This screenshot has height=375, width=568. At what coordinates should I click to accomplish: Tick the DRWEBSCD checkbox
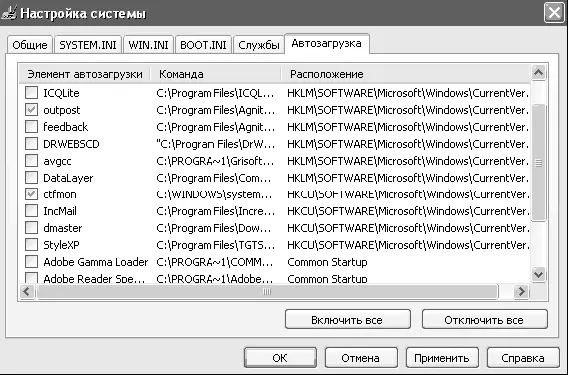click(32, 144)
